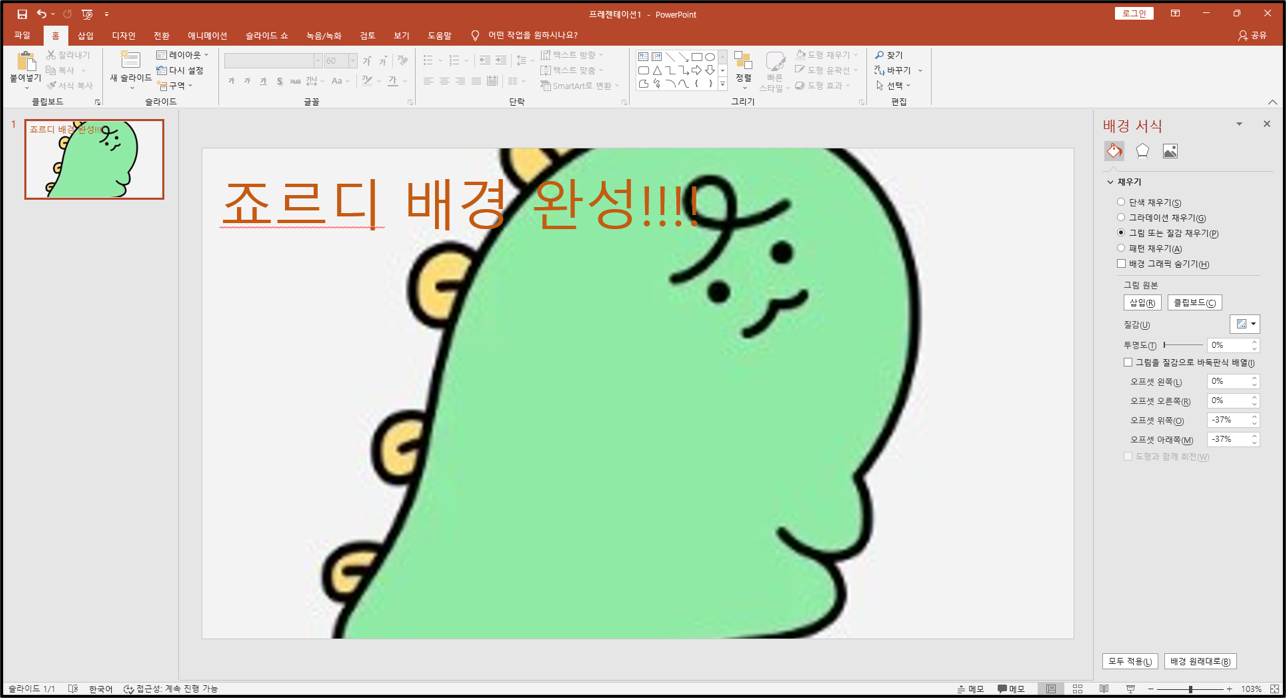Adjust the Transparency (투명도) slider
The height and width of the screenshot is (698, 1286).
(1183, 345)
